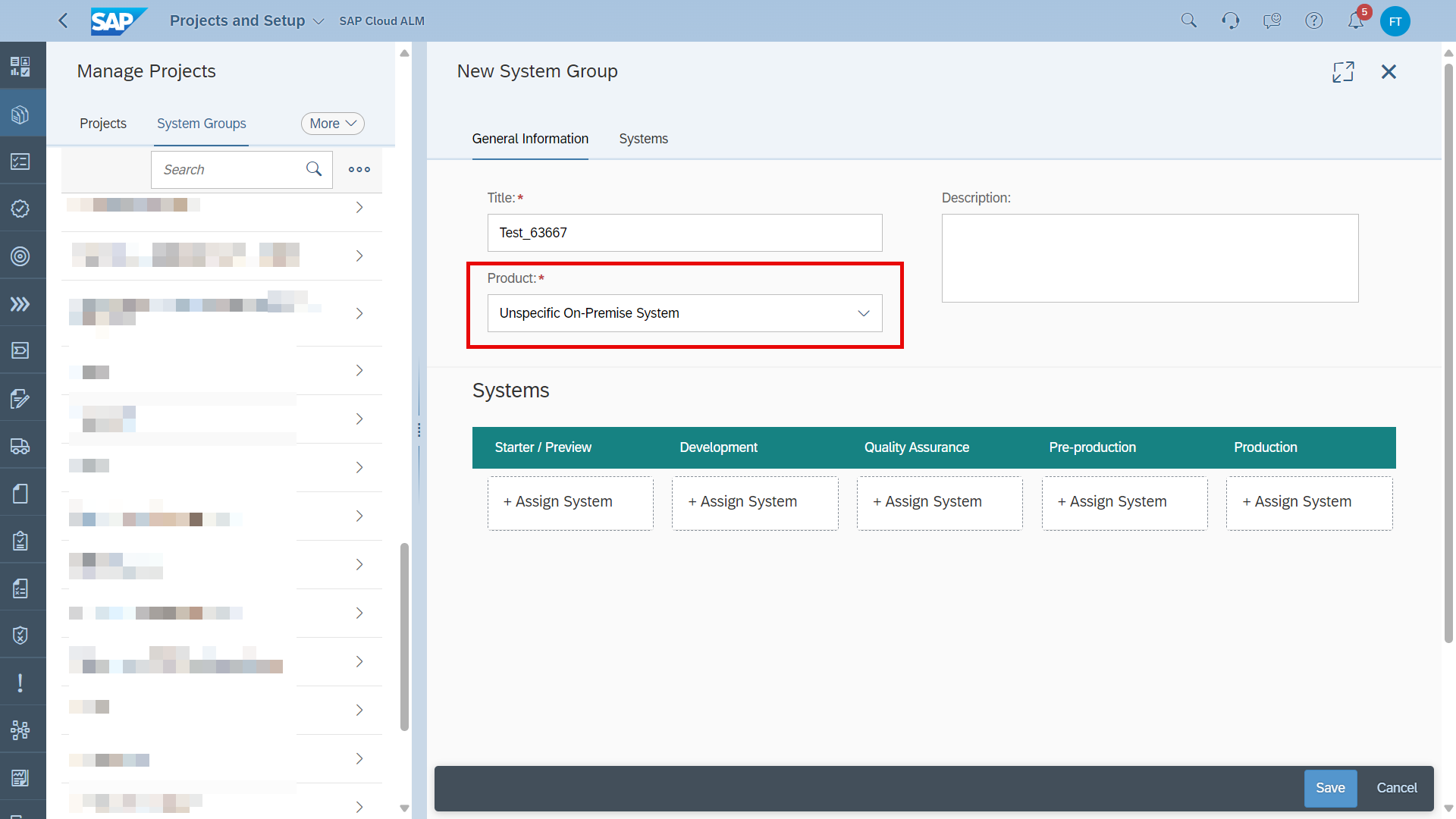Expand the first system group row chevron

[x=359, y=207]
